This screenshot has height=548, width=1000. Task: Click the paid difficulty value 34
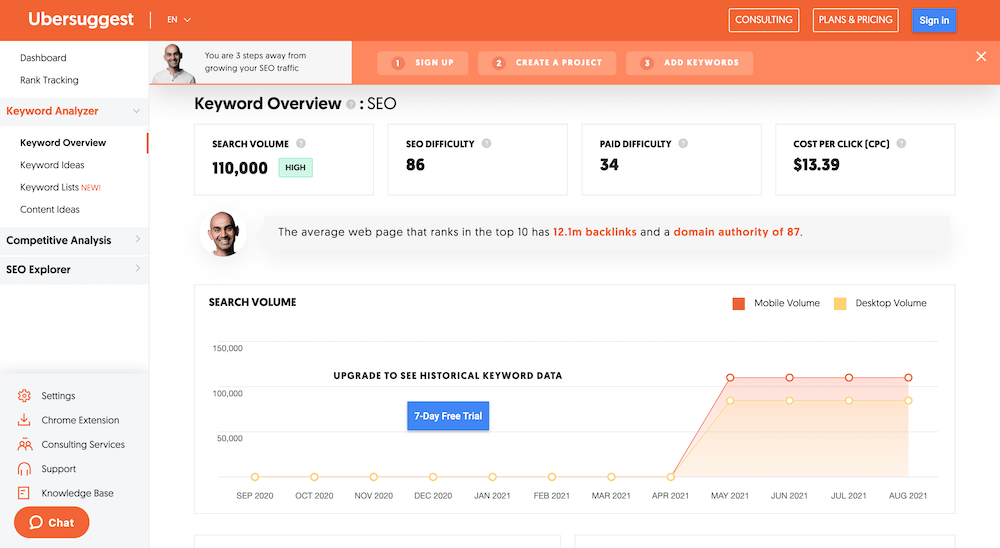609,165
